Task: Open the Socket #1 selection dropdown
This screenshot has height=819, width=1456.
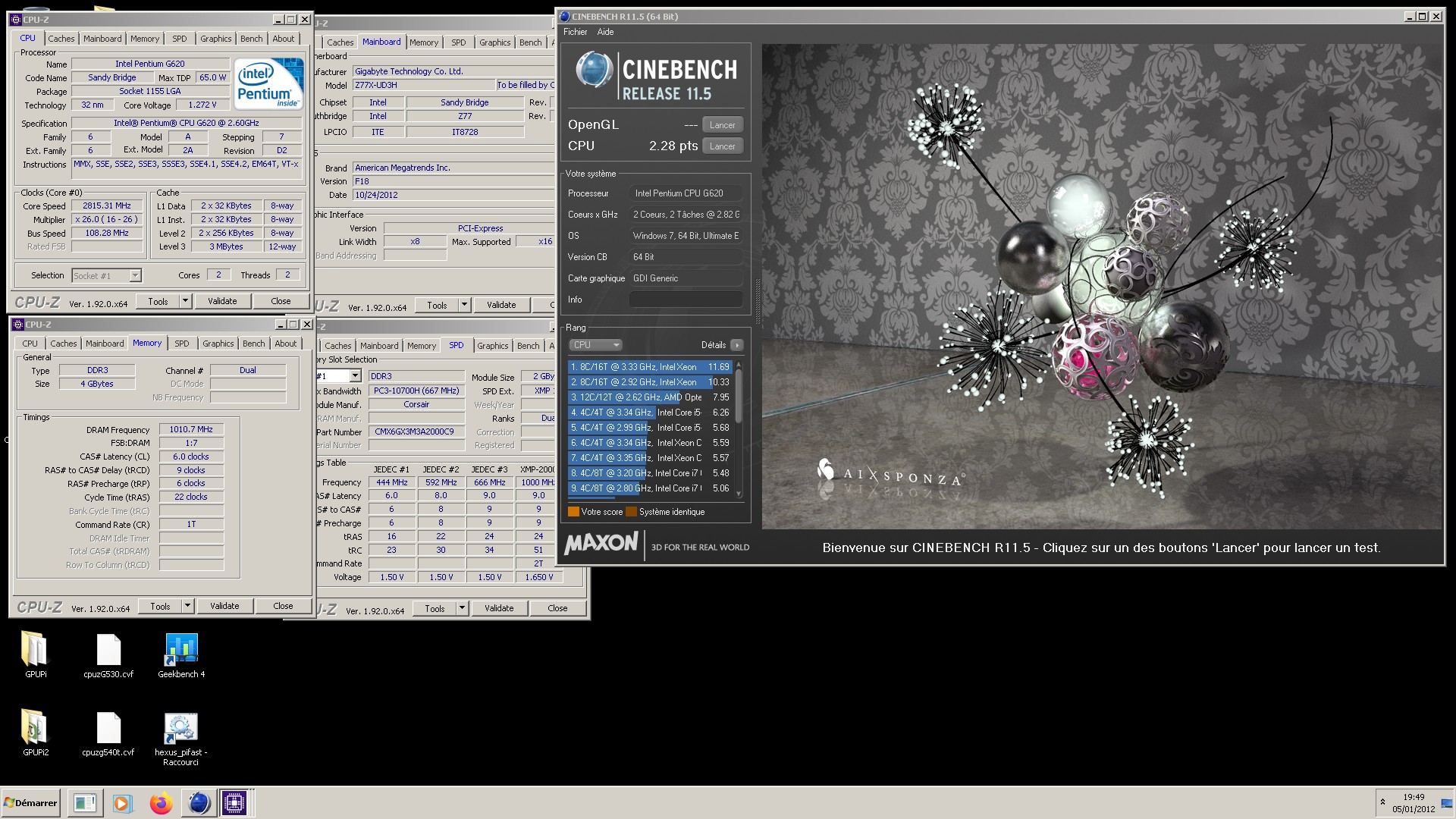Action: [107, 276]
